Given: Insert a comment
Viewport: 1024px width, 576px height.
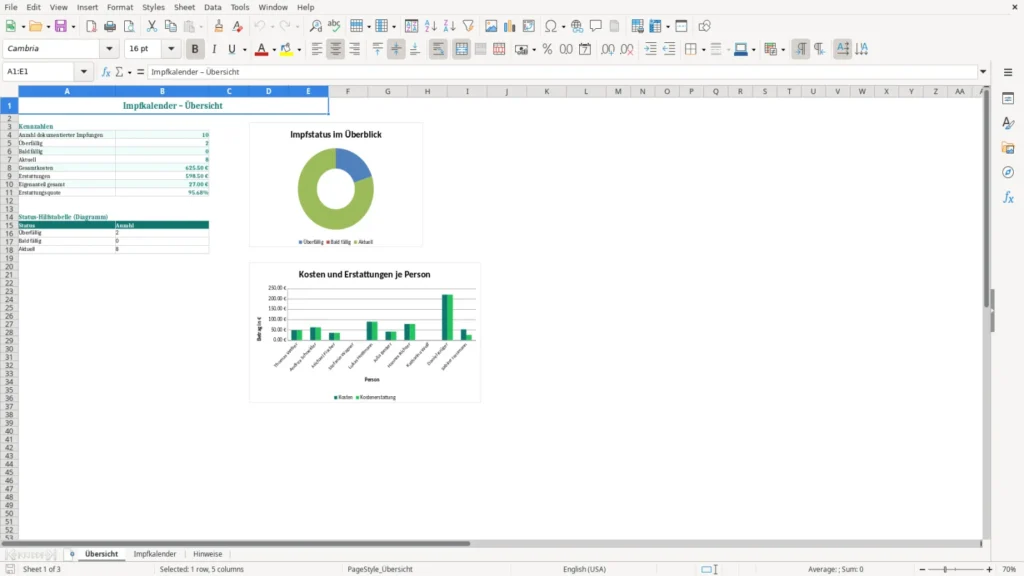Looking at the screenshot, I should (x=596, y=26).
